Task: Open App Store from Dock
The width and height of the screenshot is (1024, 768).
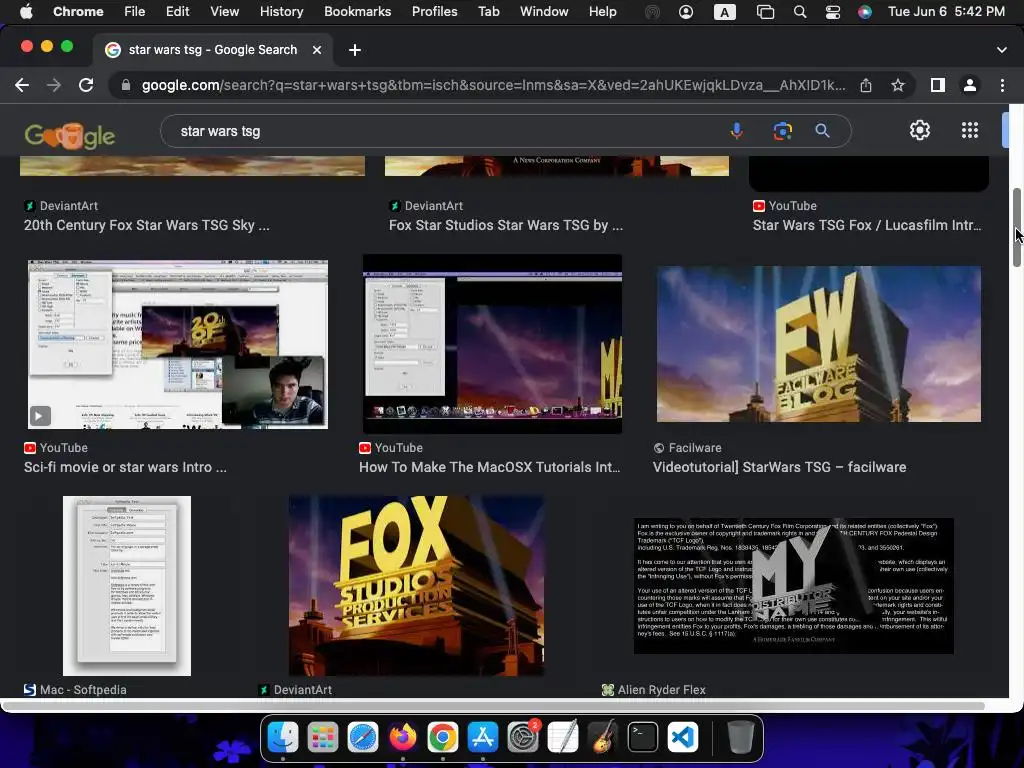Action: (483, 737)
